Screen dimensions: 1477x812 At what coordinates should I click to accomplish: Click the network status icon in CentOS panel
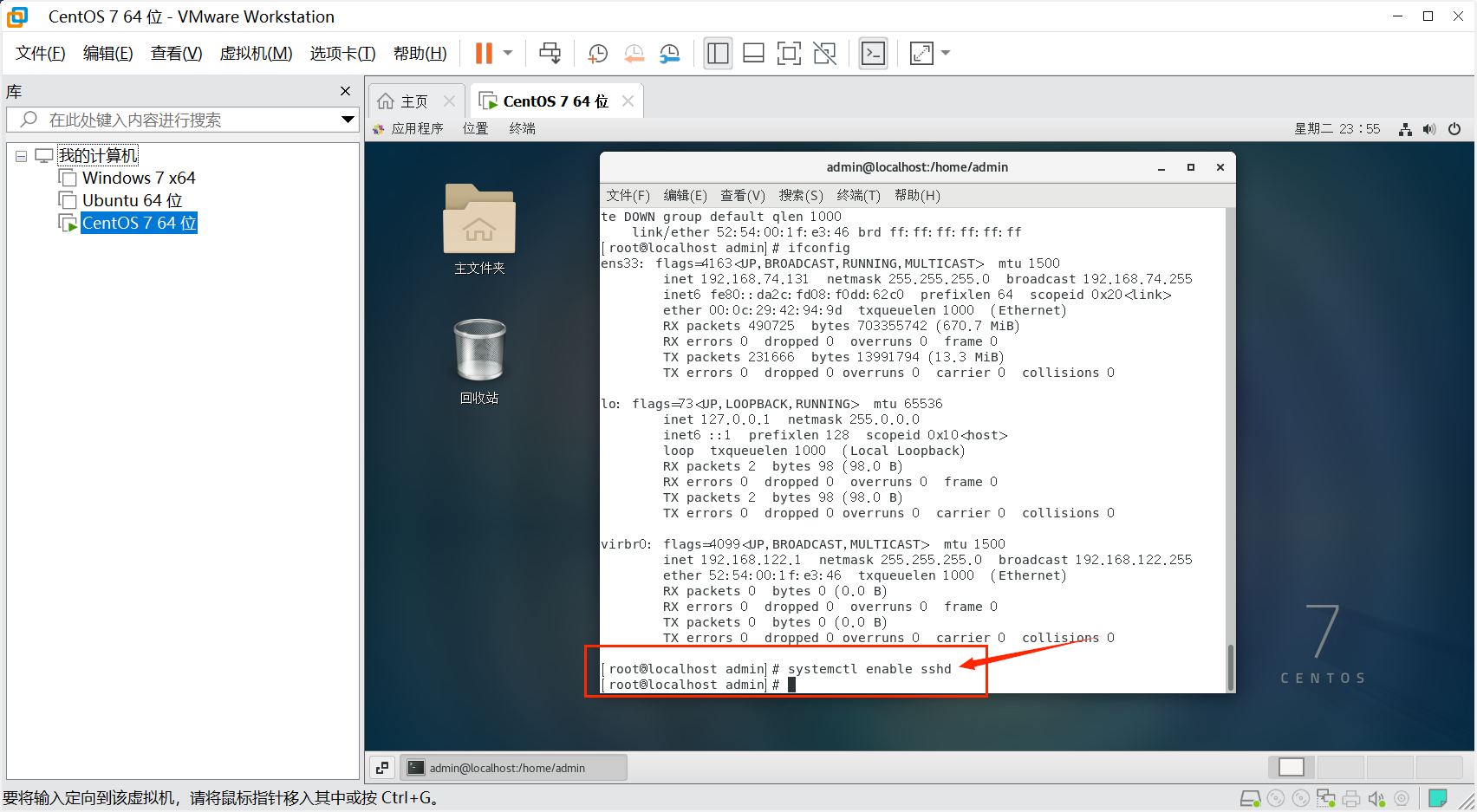click(x=1405, y=129)
